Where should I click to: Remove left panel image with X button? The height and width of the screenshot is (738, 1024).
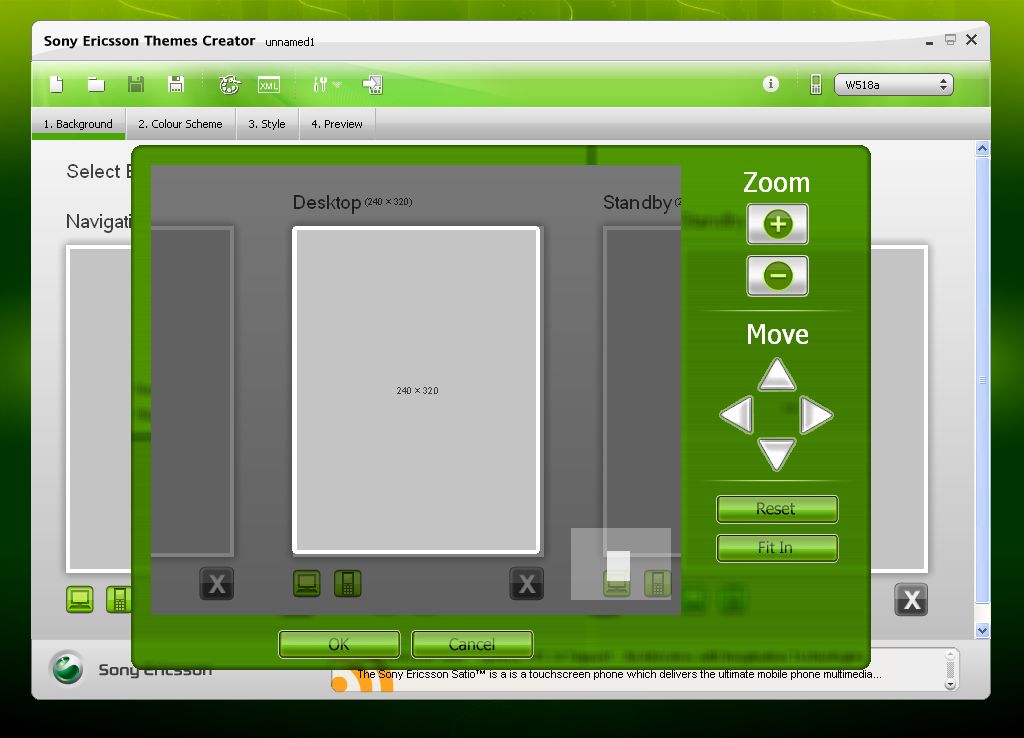click(216, 584)
